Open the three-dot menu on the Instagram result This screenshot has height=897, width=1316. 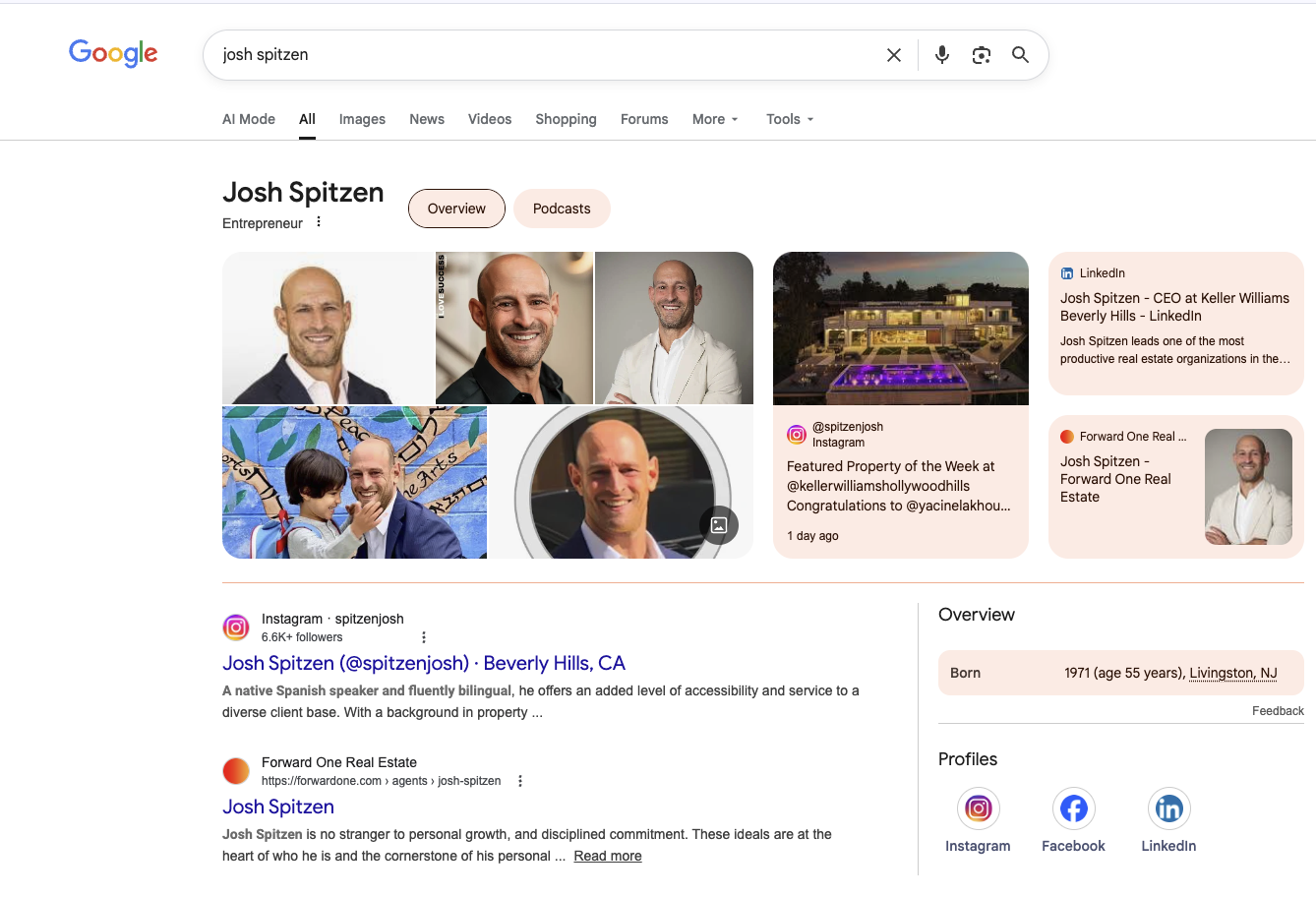tap(424, 637)
